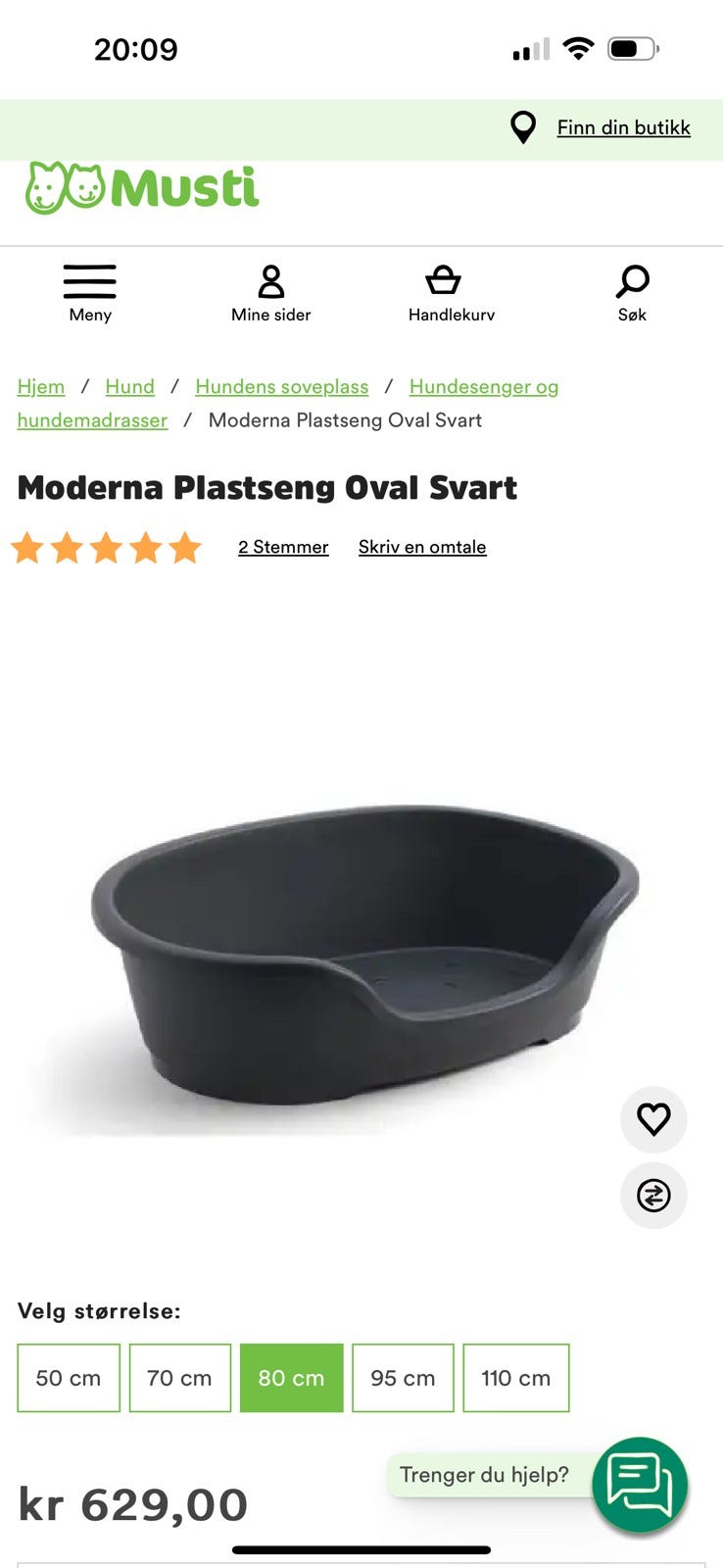View the 2 Stemmer ratings
723x1568 pixels.
283,547
